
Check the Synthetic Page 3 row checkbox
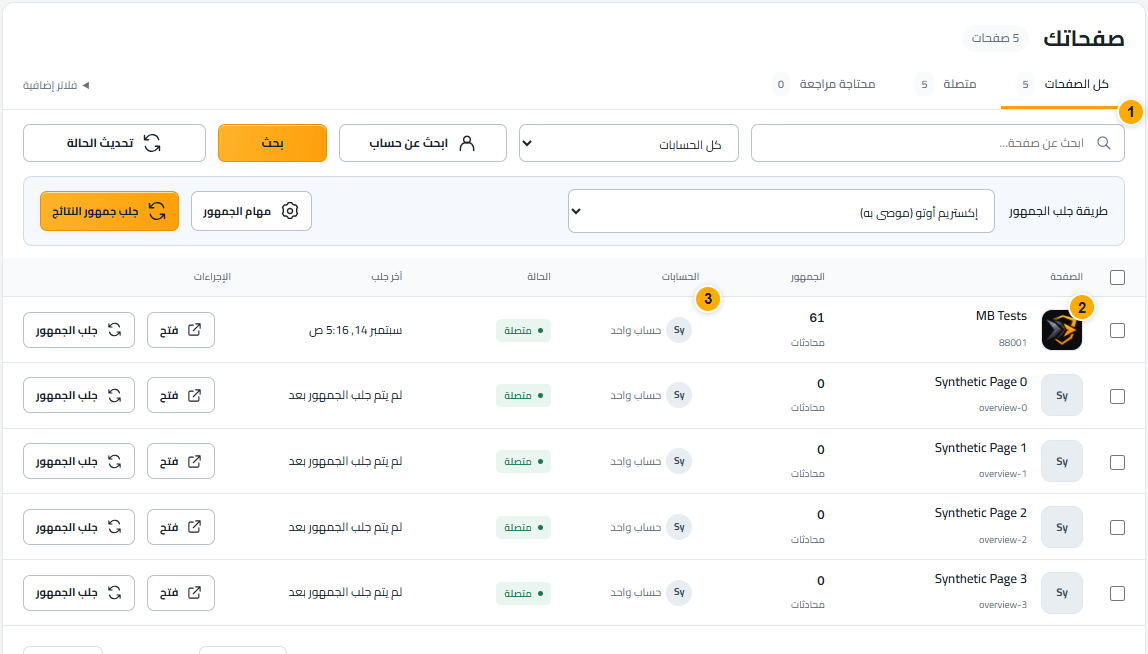[x=1117, y=593]
